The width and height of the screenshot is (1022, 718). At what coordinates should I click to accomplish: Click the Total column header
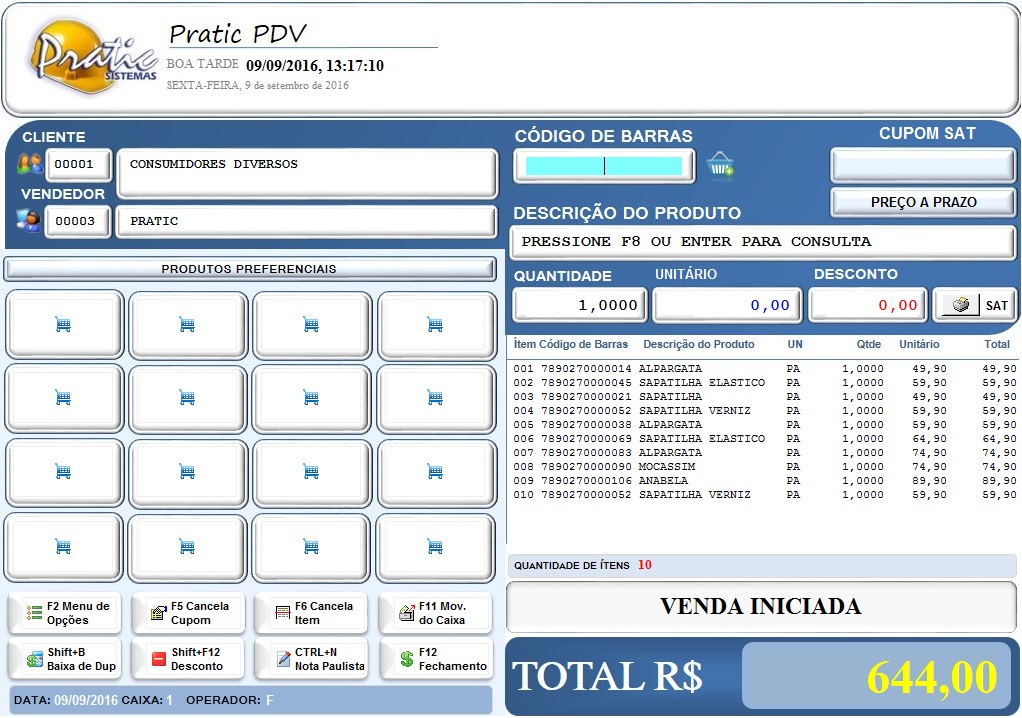(x=997, y=345)
